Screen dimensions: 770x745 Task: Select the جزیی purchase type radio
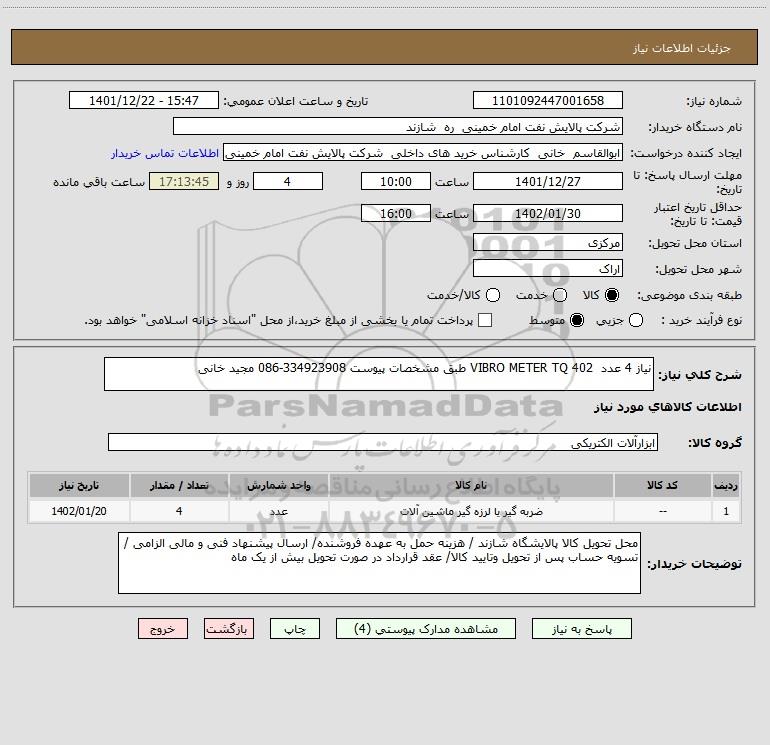(x=635, y=320)
